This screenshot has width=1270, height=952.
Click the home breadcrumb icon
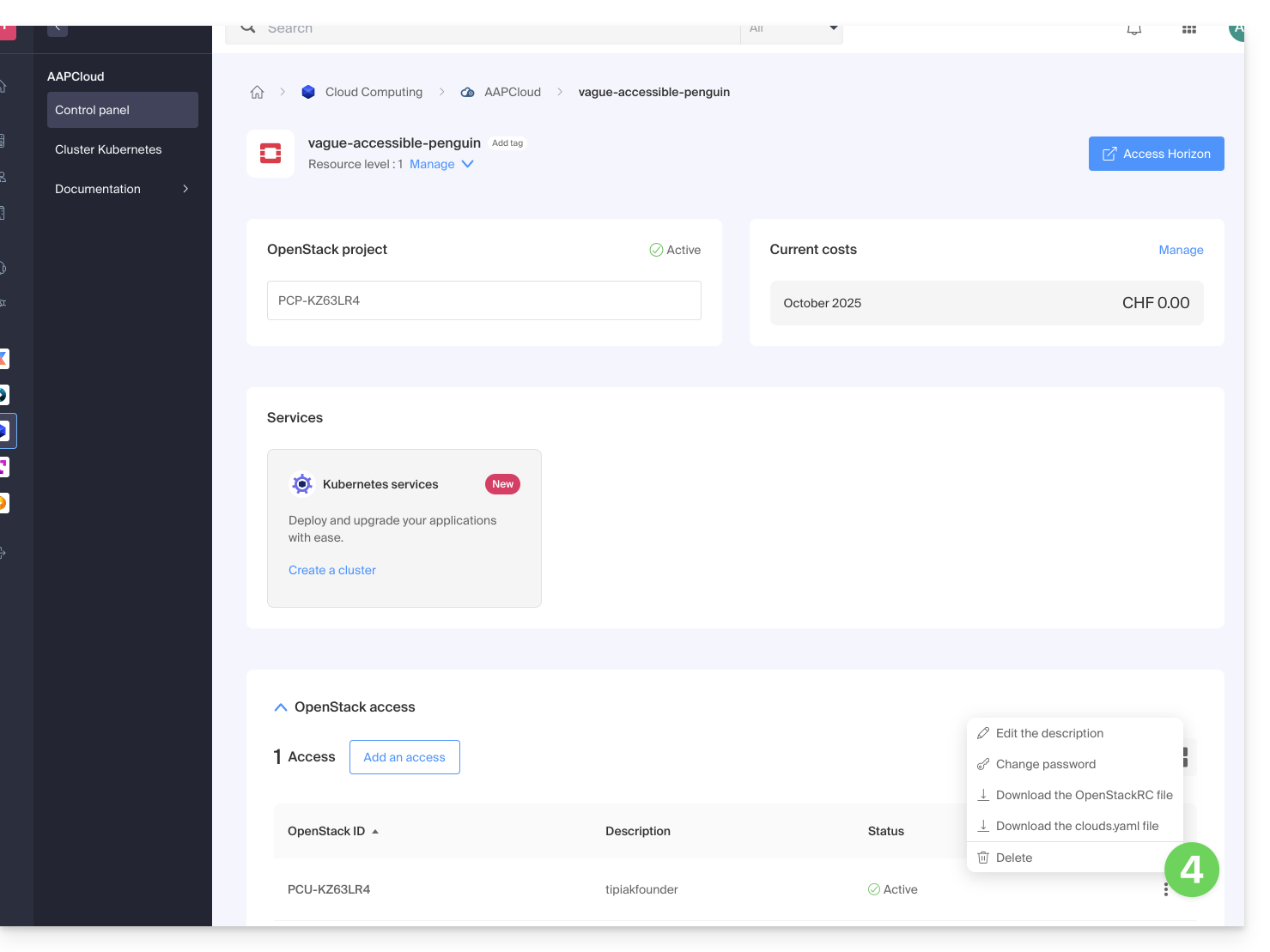click(x=257, y=92)
